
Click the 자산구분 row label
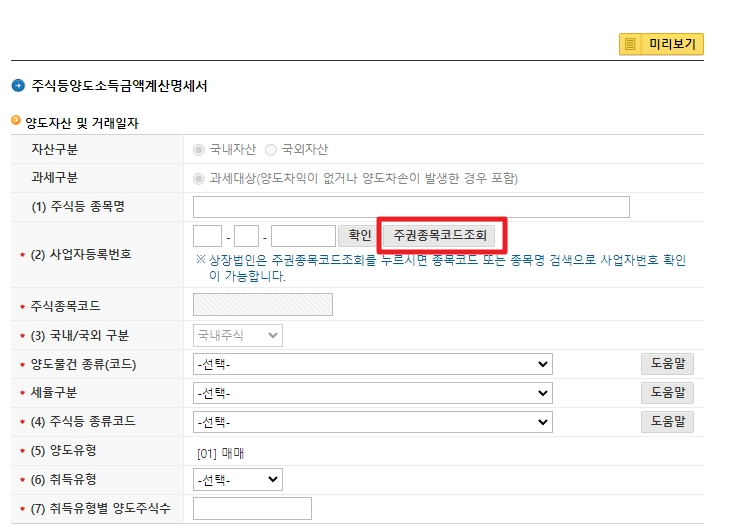pyautogui.click(x=55, y=149)
